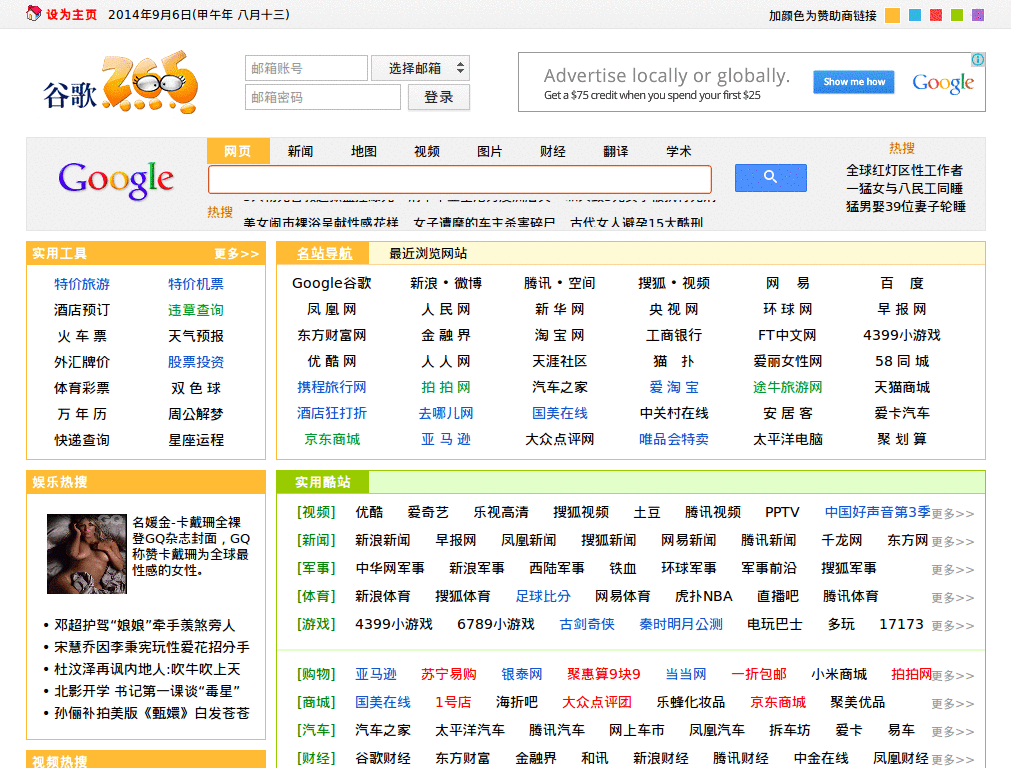Open the 违章查询 tool link
The width and height of the screenshot is (1024, 768).
pyautogui.click(x=196, y=310)
